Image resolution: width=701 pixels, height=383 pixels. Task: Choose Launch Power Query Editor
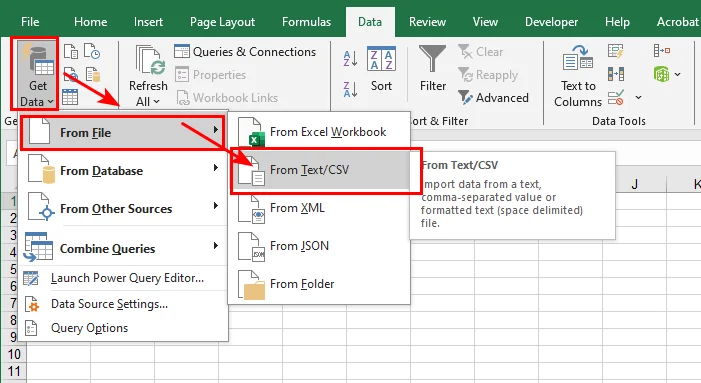coord(123,278)
